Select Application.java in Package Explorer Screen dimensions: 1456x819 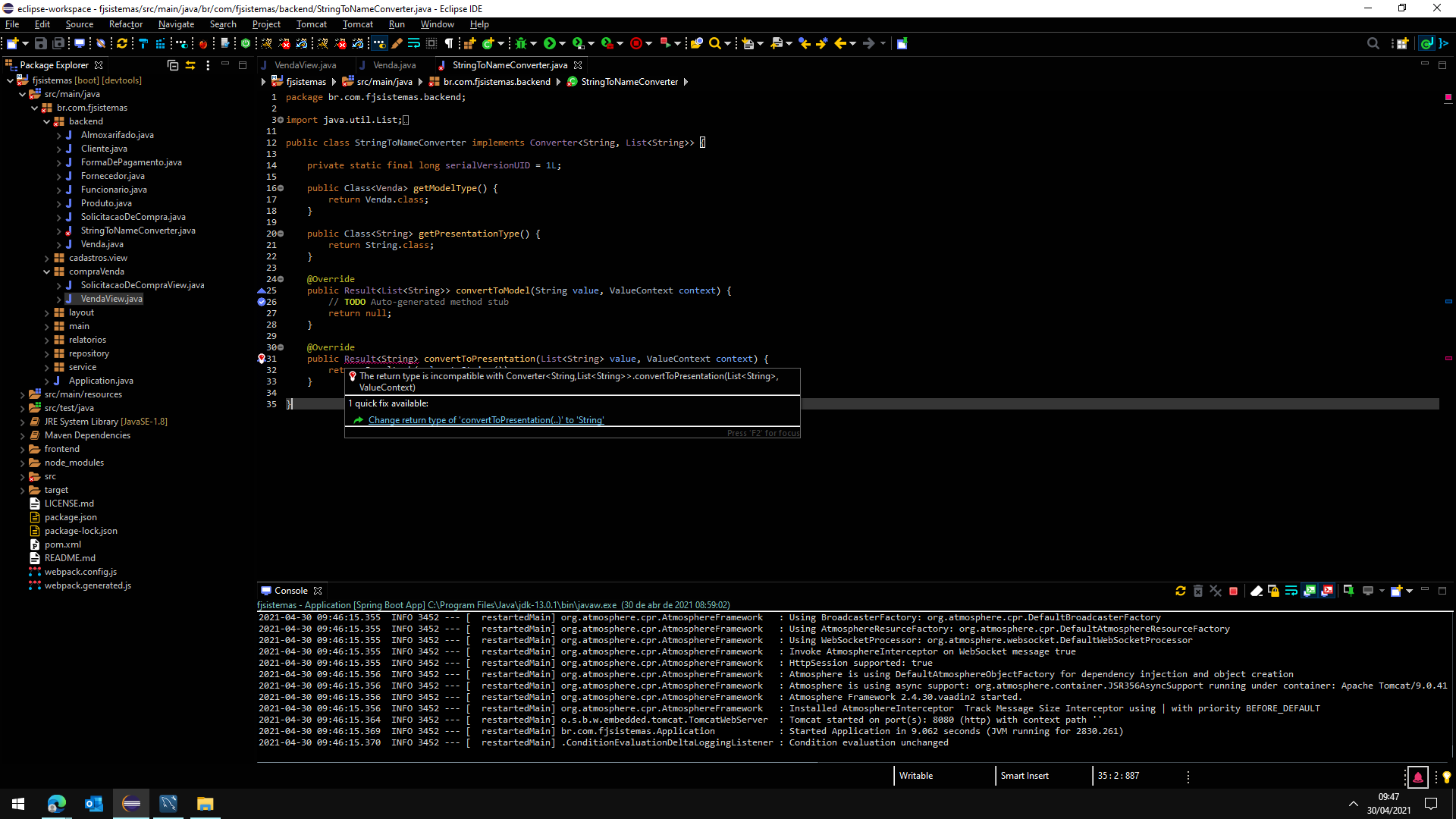101,381
